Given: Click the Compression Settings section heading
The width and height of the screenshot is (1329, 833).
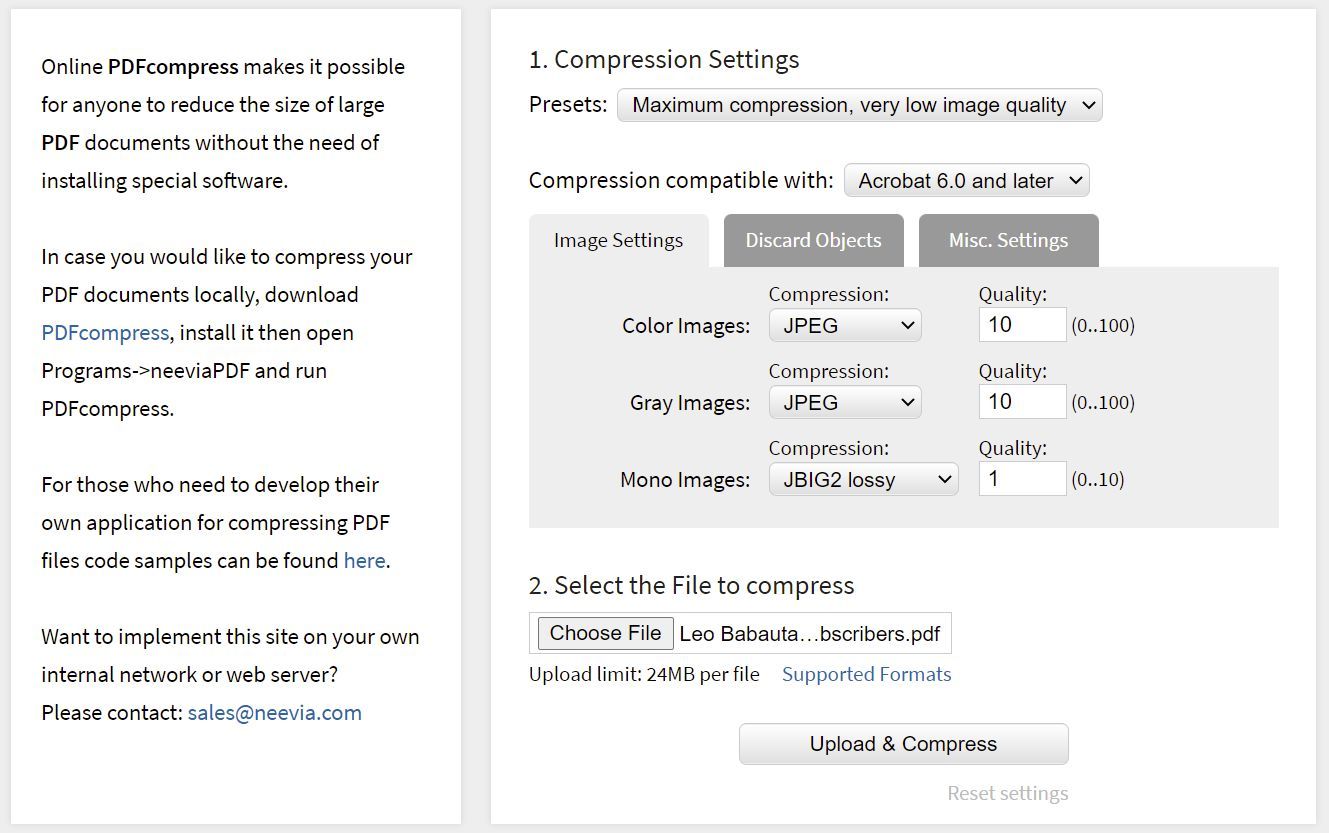Looking at the screenshot, I should click(x=664, y=60).
